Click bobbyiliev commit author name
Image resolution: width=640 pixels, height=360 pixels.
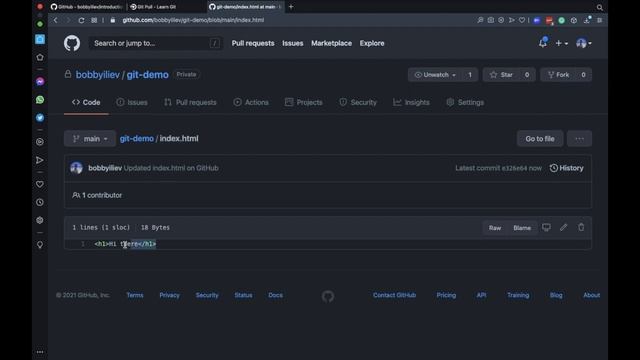tap(105, 168)
